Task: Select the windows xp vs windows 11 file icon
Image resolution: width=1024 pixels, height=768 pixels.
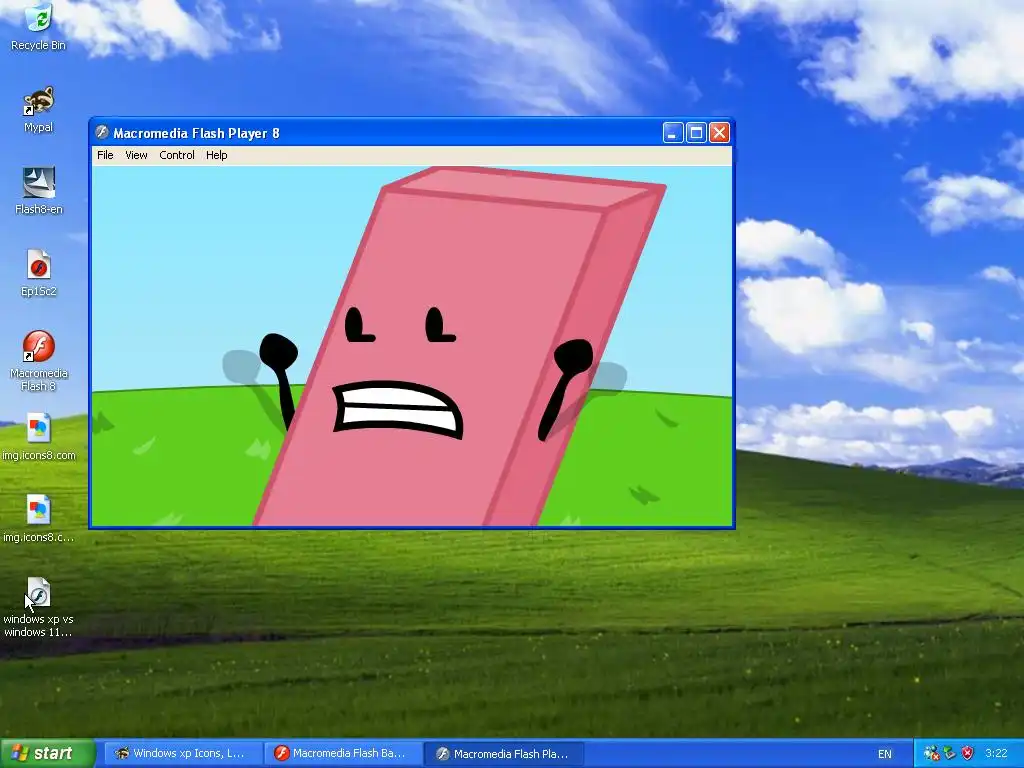Action: 39,607
